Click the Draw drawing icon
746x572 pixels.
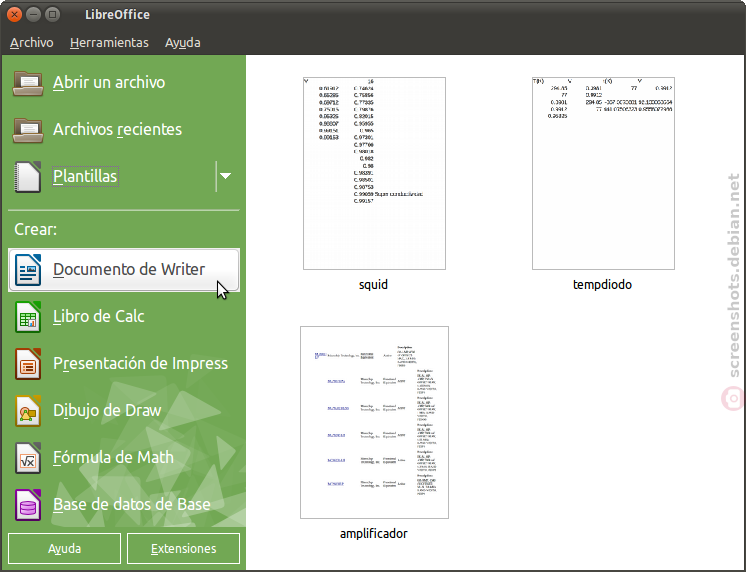pos(28,411)
